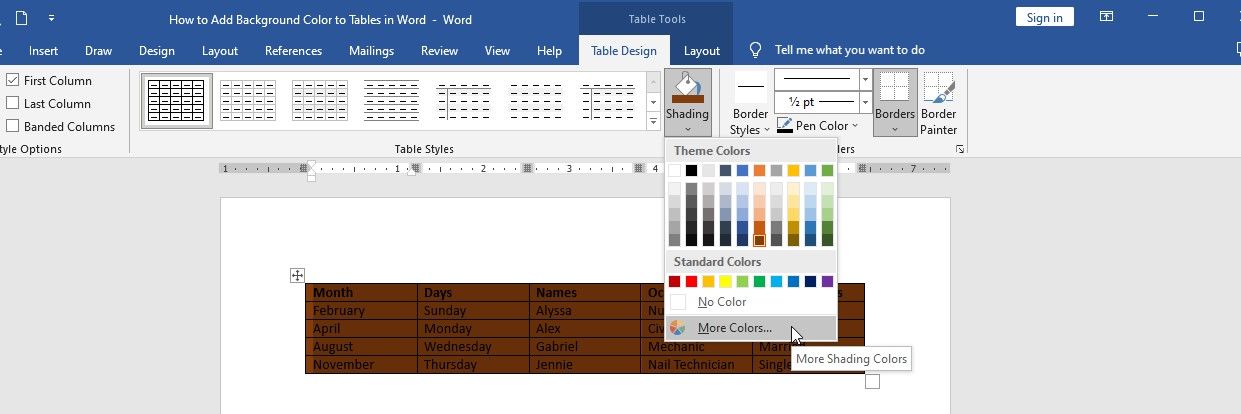The width and height of the screenshot is (1241, 414).
Task: Toggle the First Column checkbox
Action: [13, 80]
